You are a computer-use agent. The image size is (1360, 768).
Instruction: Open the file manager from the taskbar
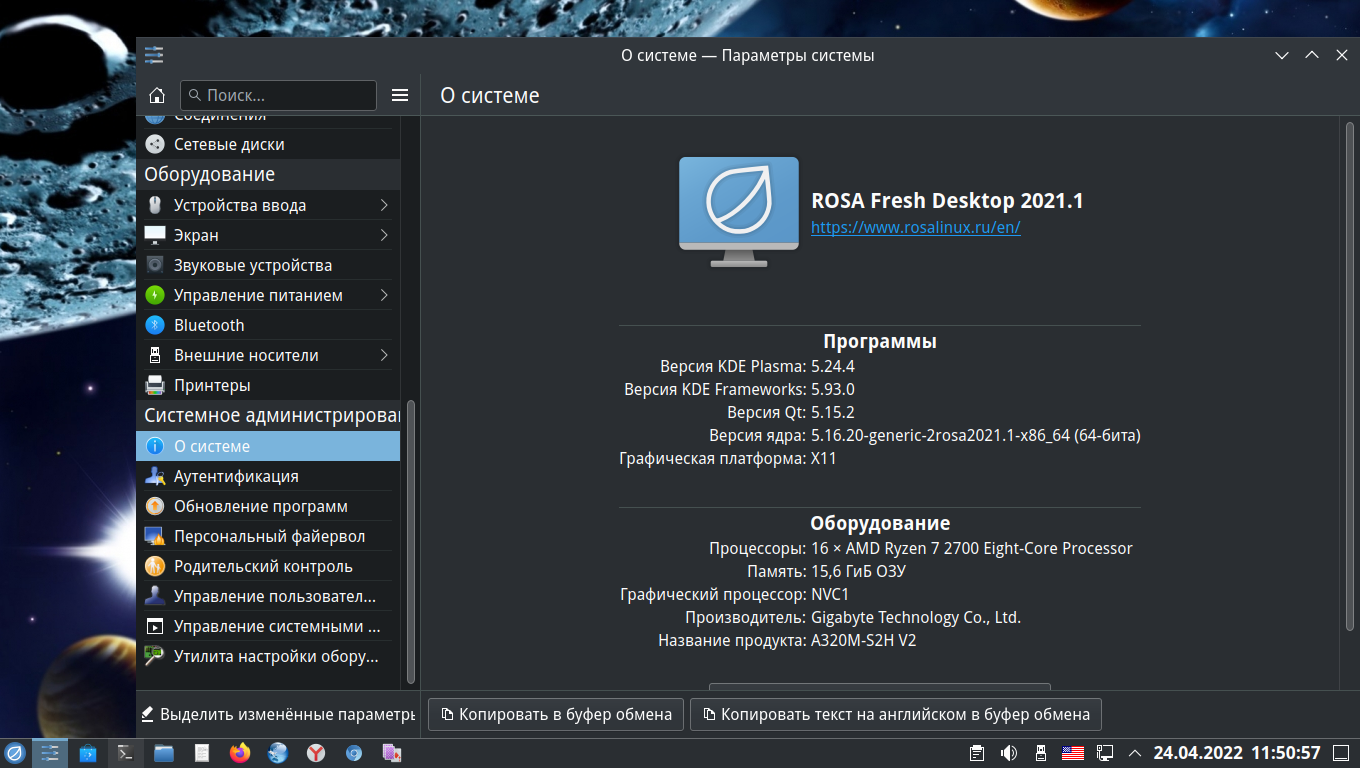[164, 752]
